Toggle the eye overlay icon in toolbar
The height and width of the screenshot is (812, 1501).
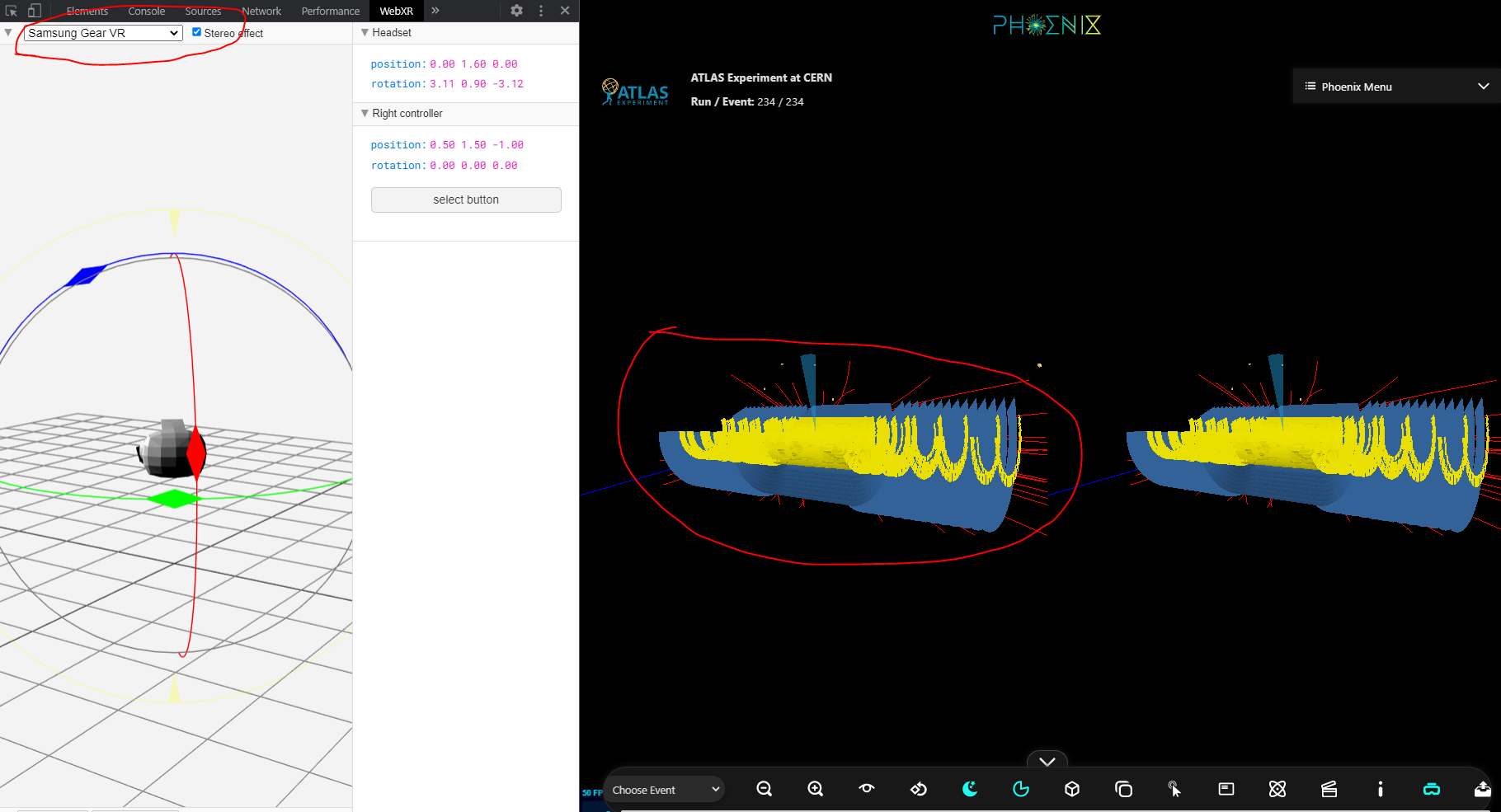(x=866, y=789)
